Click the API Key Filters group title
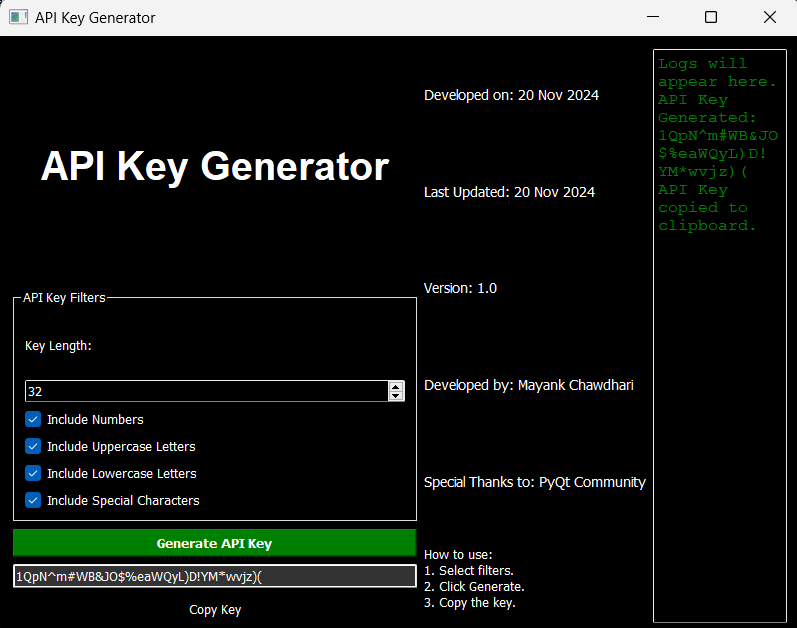This screenshot has width=797, height=628. (x=64, y=298)
